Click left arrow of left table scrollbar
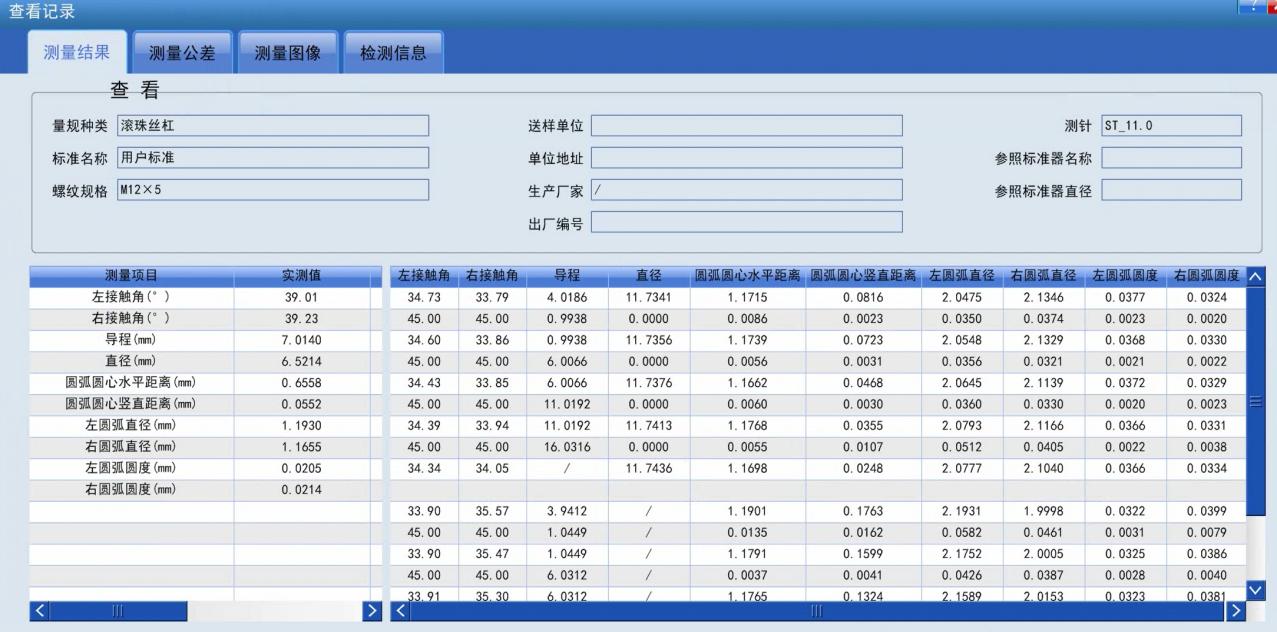This screenshot has width=1277, height=632. (x=40, y=610)
